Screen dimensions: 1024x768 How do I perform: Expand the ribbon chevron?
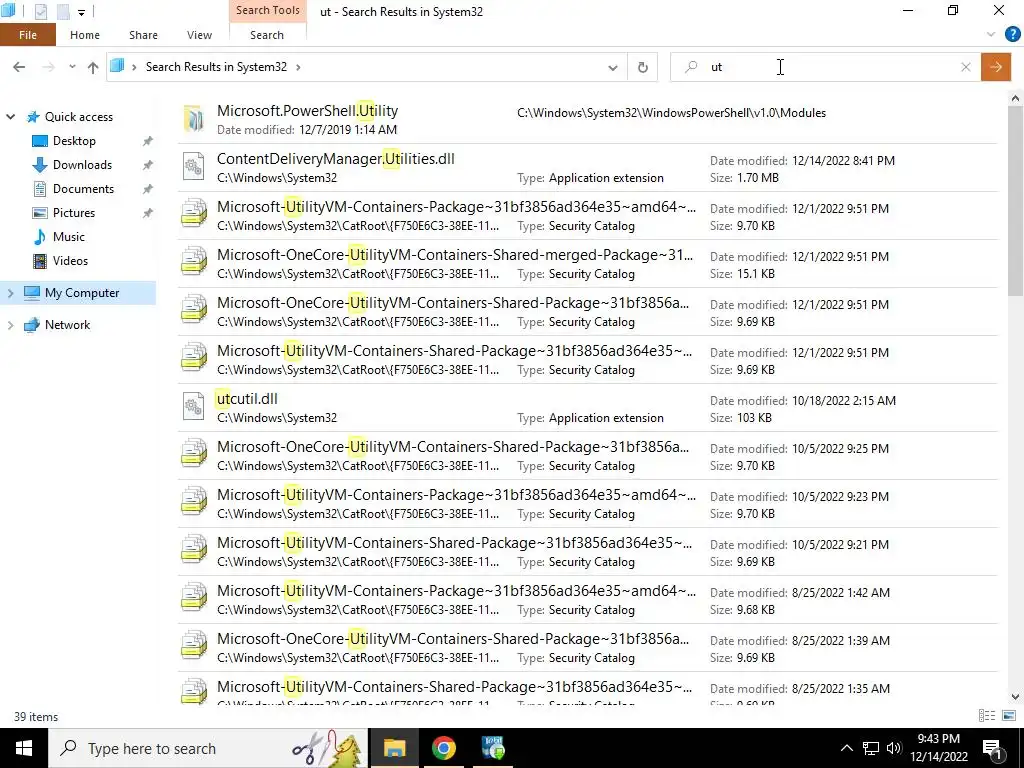click(991, 35)
